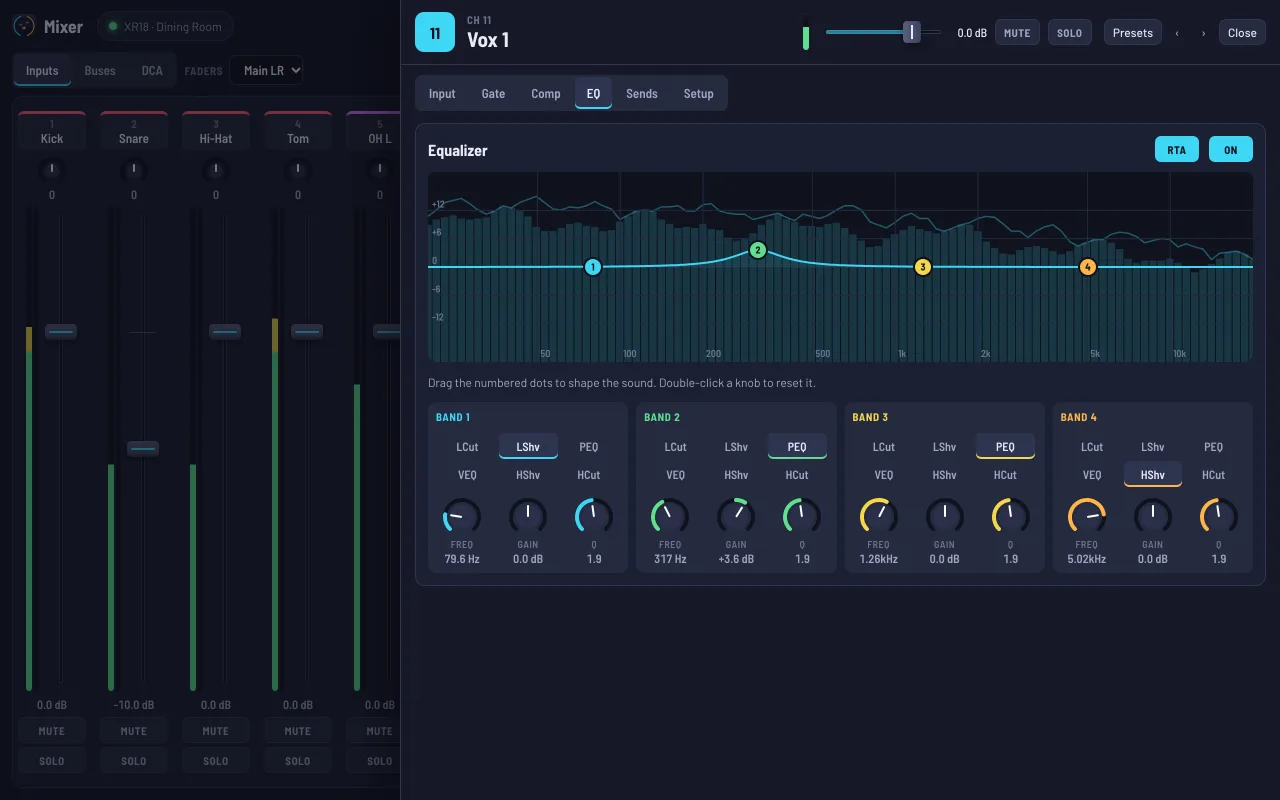Click Band 2 GAIN knob

pos(736,517)
